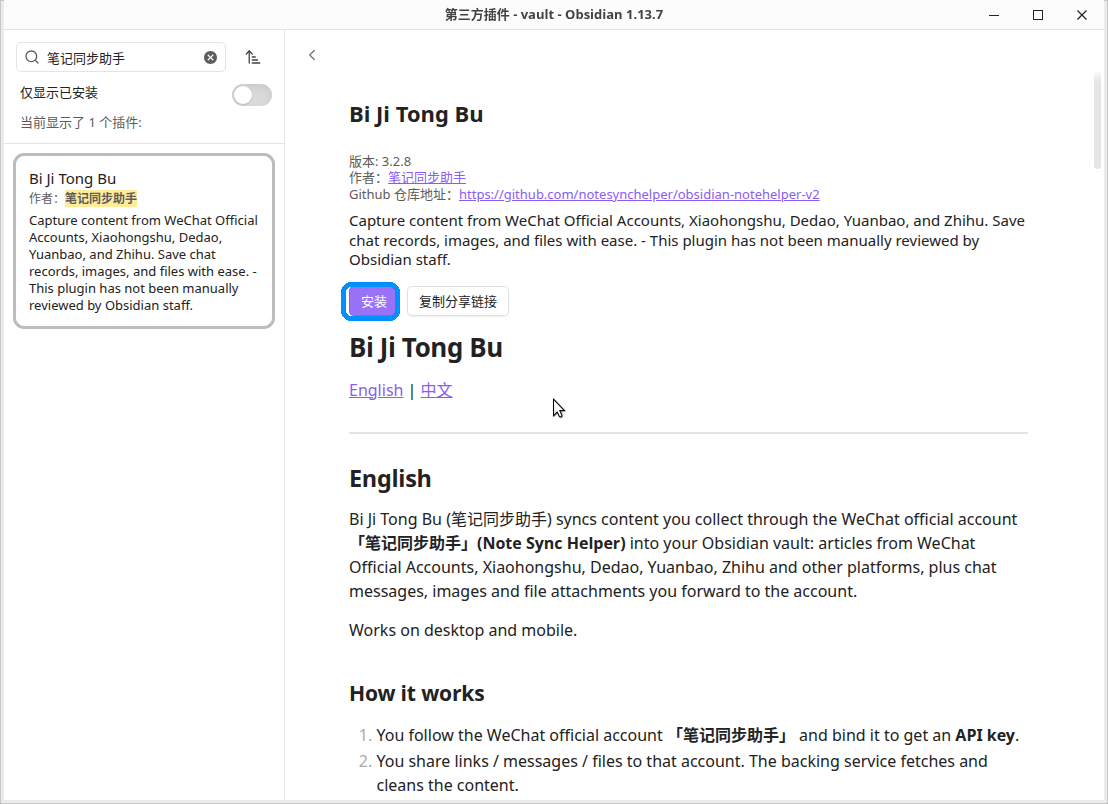
Task: Click the English section heading
Action: click(390, 479)
